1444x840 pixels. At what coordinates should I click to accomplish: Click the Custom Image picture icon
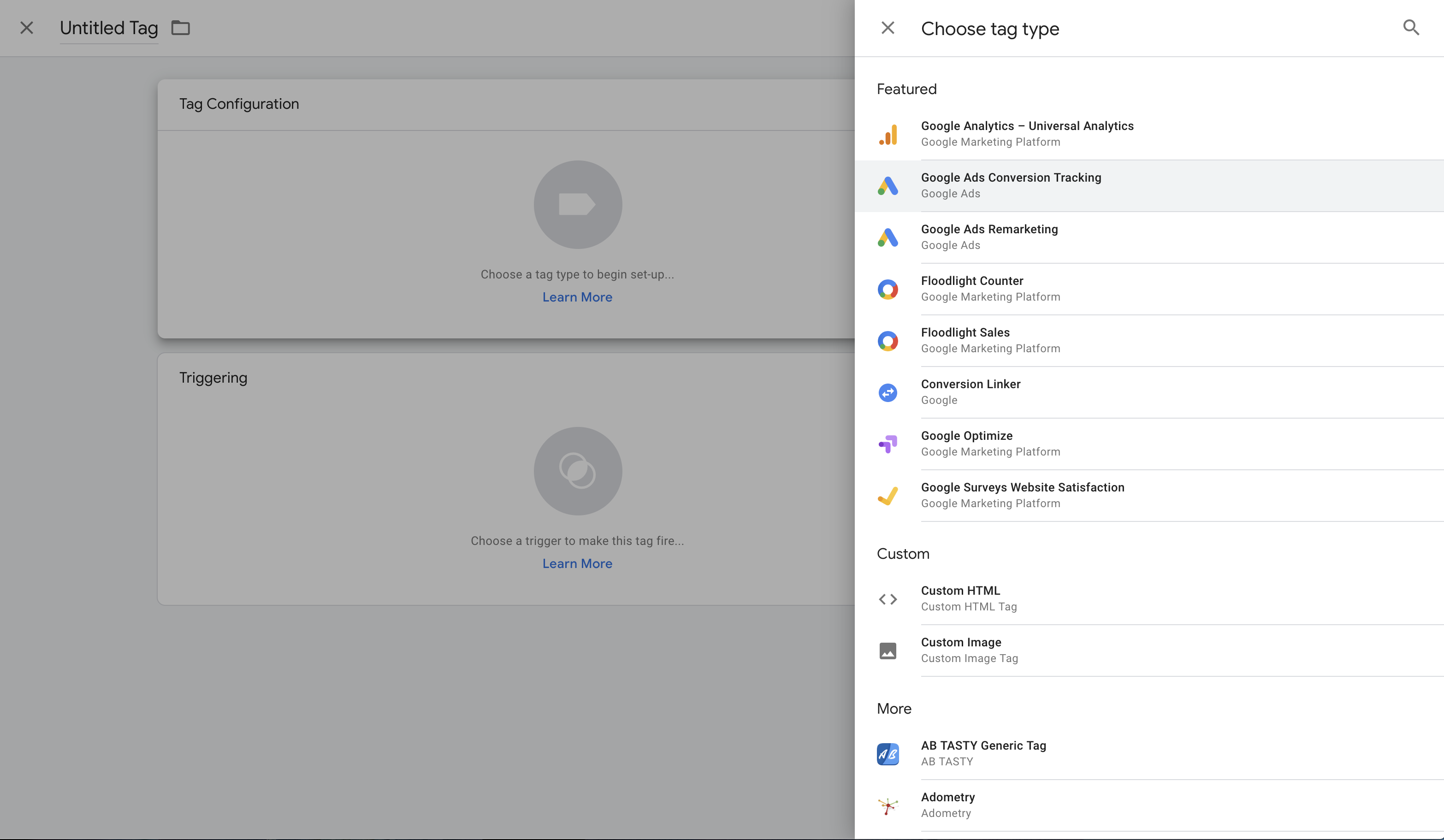tap(888, 651)
